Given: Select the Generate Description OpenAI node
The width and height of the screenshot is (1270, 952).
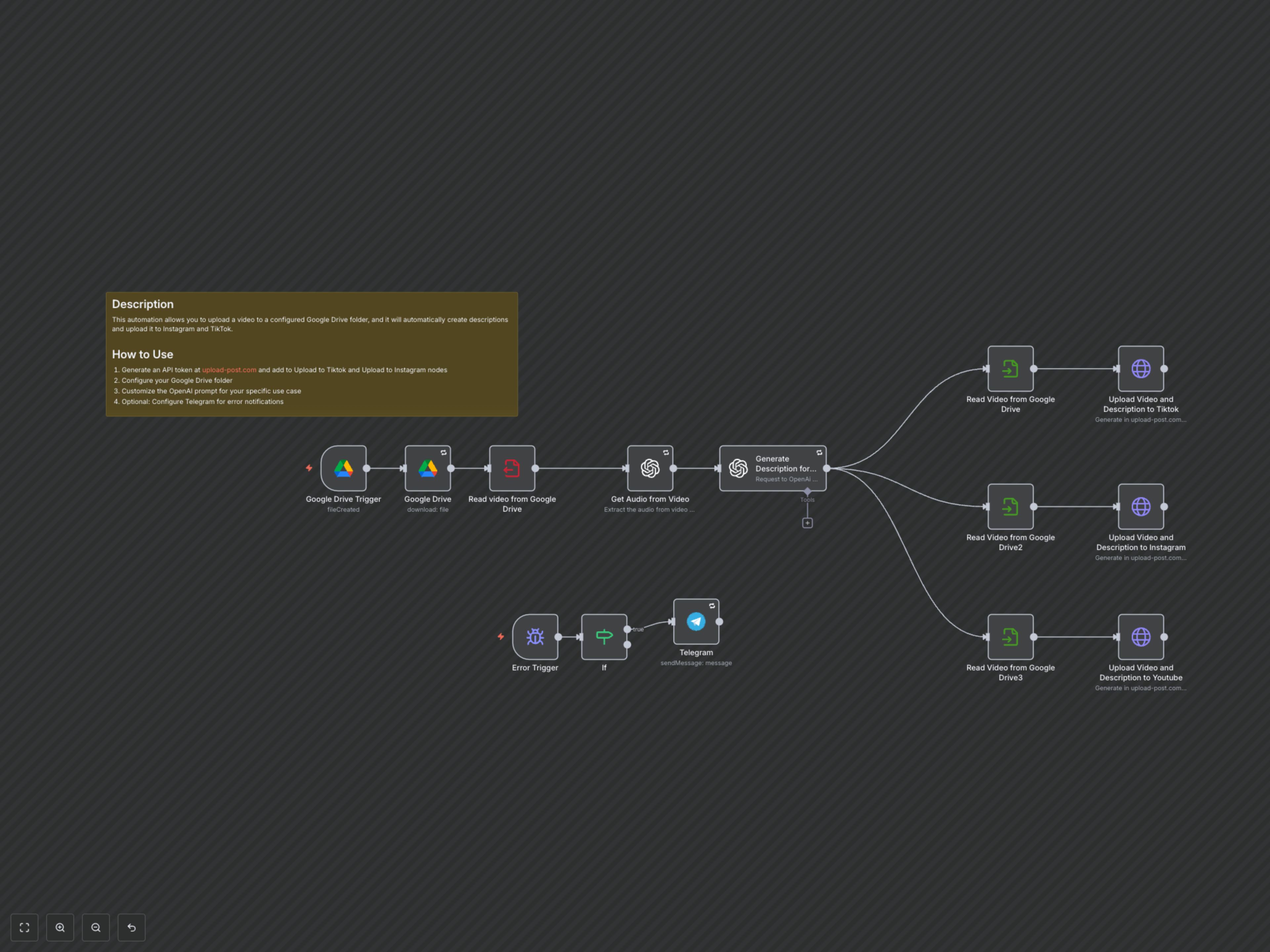Looking at the screenshot, I should click(773, 468).
